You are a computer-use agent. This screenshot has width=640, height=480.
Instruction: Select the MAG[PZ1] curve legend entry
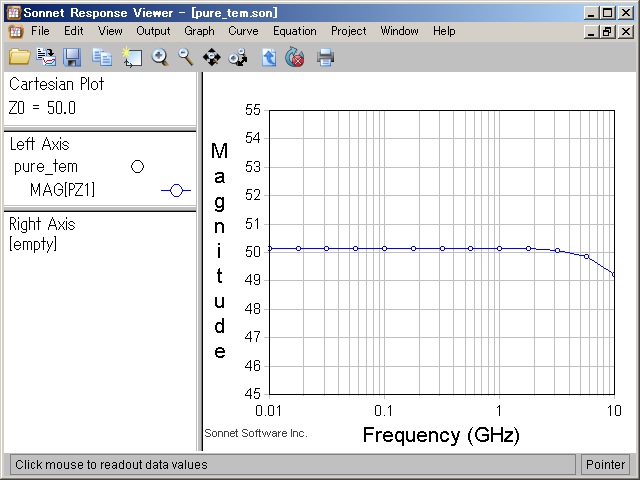tap(62, 190)
